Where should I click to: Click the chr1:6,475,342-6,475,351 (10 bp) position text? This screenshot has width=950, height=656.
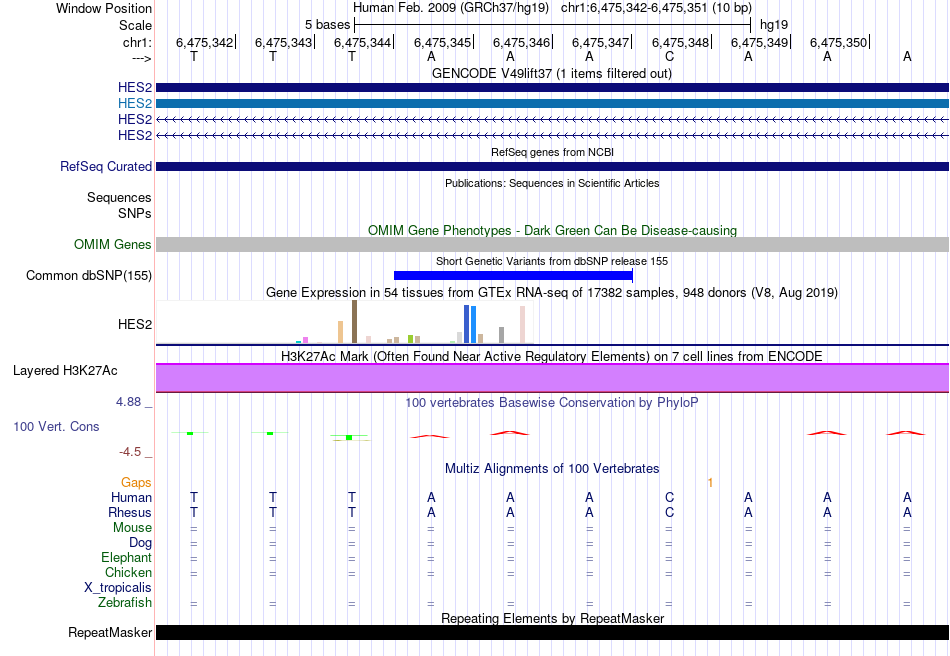click(656, 8)
